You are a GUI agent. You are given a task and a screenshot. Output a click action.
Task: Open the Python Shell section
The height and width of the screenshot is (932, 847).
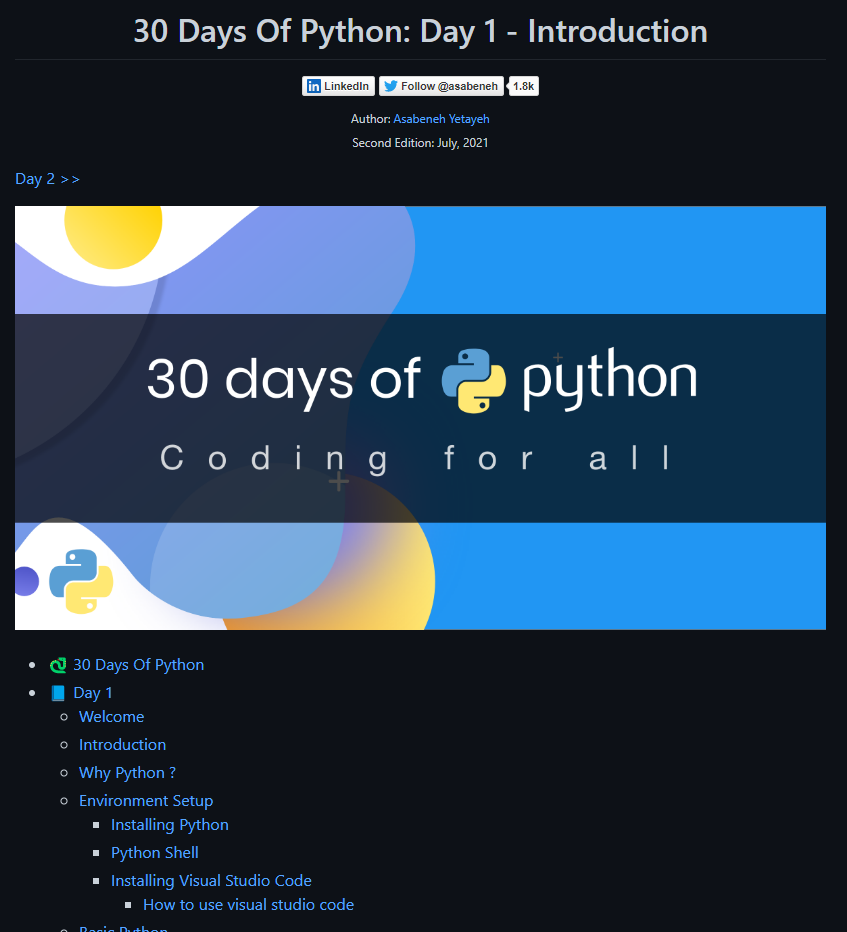click(x=154, y=852)
